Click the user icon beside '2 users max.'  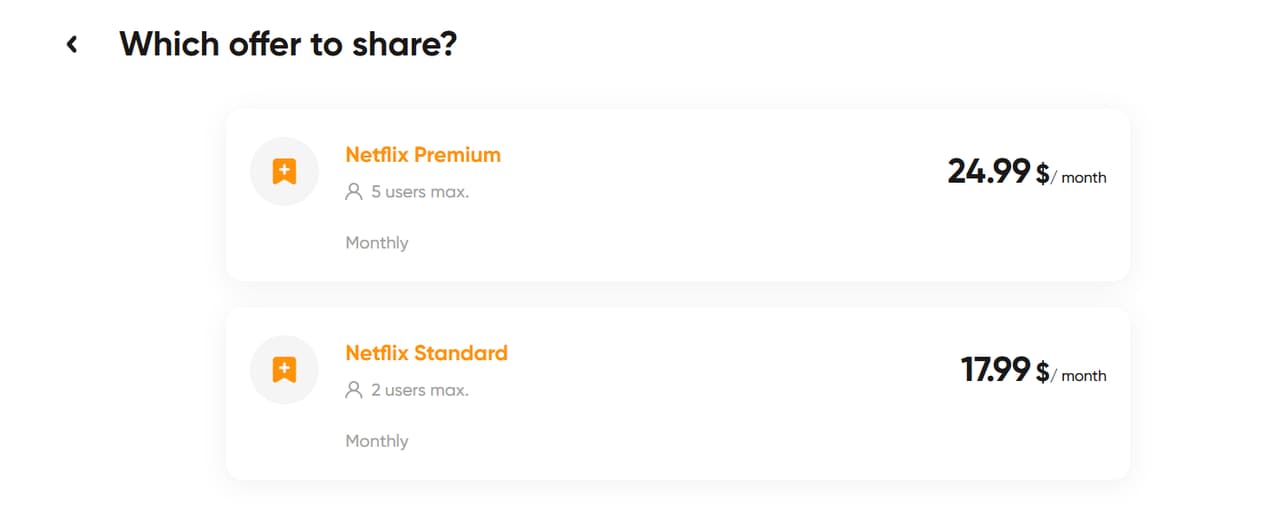tap(353, 390)
